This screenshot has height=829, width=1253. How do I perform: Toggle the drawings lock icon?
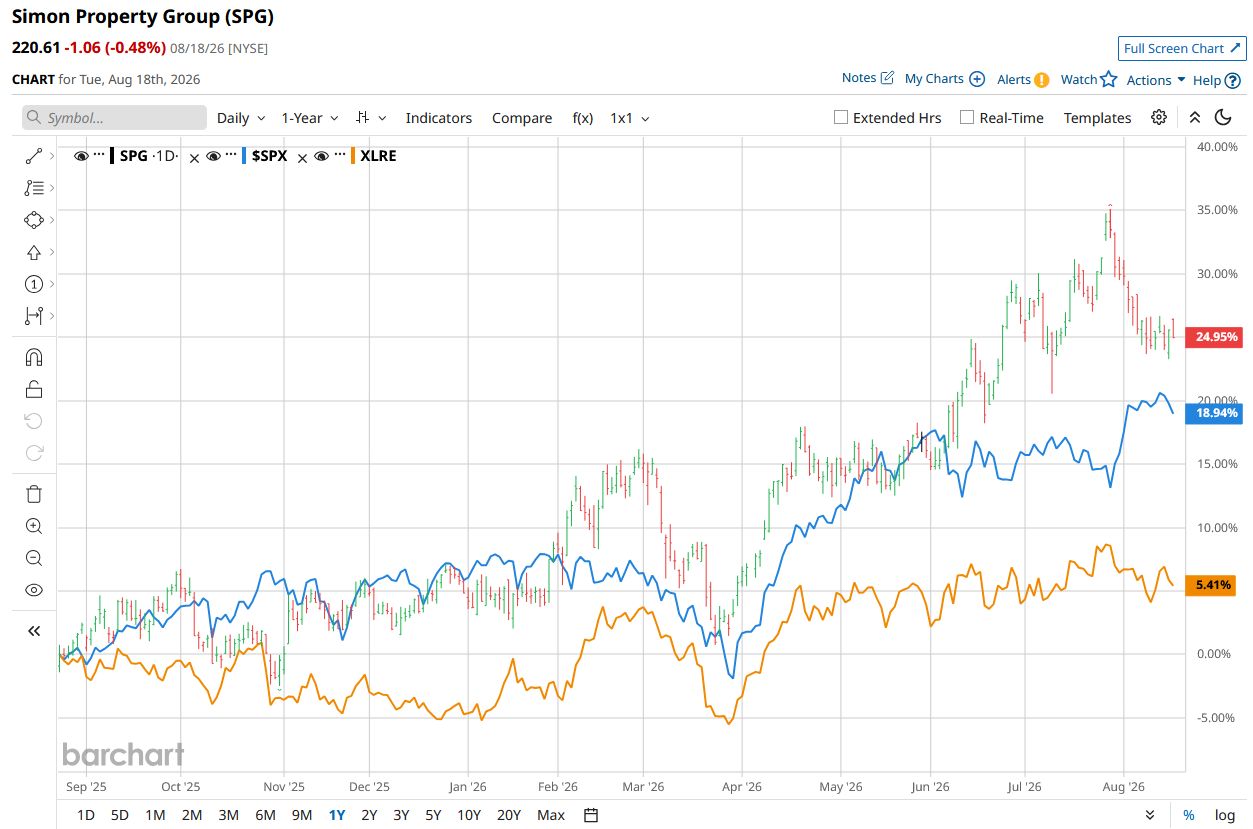tap(34, 389)
